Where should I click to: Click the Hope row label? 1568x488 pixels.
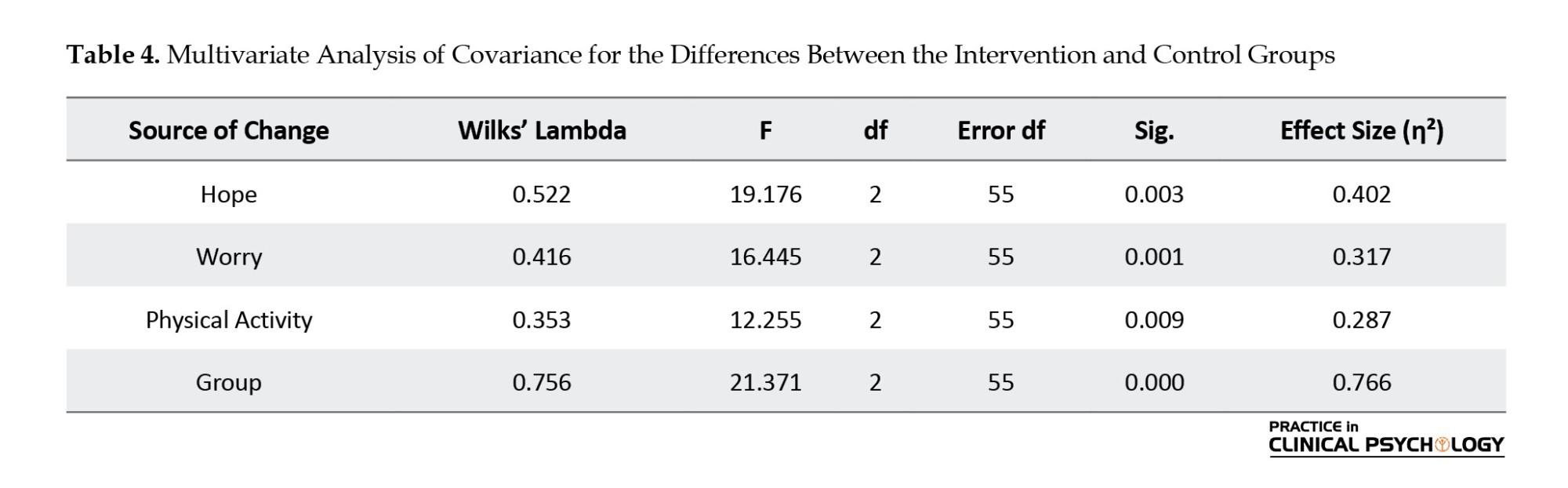click(x=228, y=195)
